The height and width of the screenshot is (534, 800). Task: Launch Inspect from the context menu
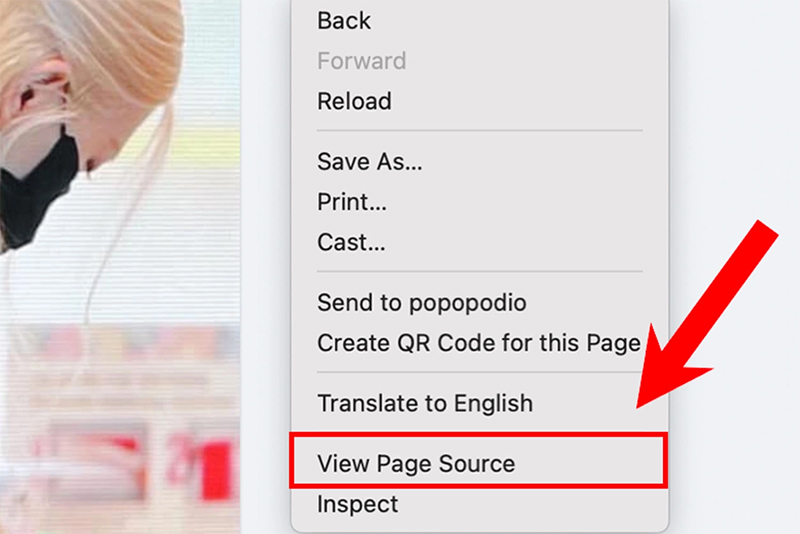click(x=357, y=505)
